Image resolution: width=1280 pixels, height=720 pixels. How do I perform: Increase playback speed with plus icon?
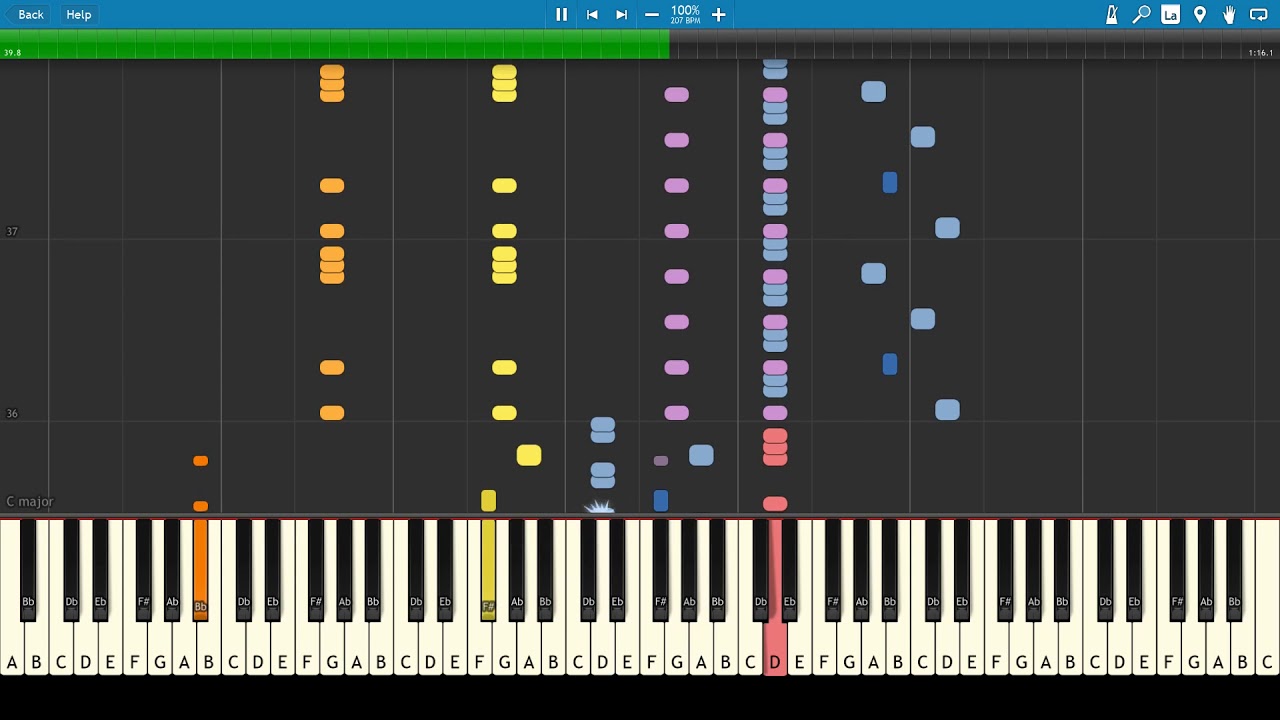718,14
